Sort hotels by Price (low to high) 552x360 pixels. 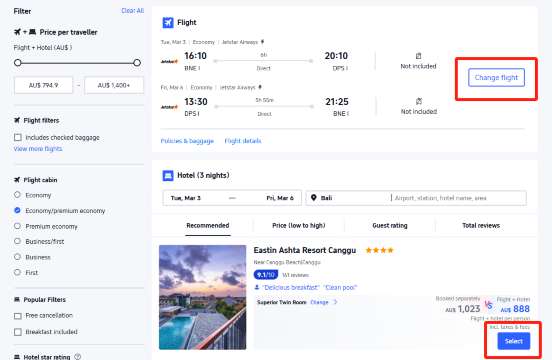[x=299, y=226]
